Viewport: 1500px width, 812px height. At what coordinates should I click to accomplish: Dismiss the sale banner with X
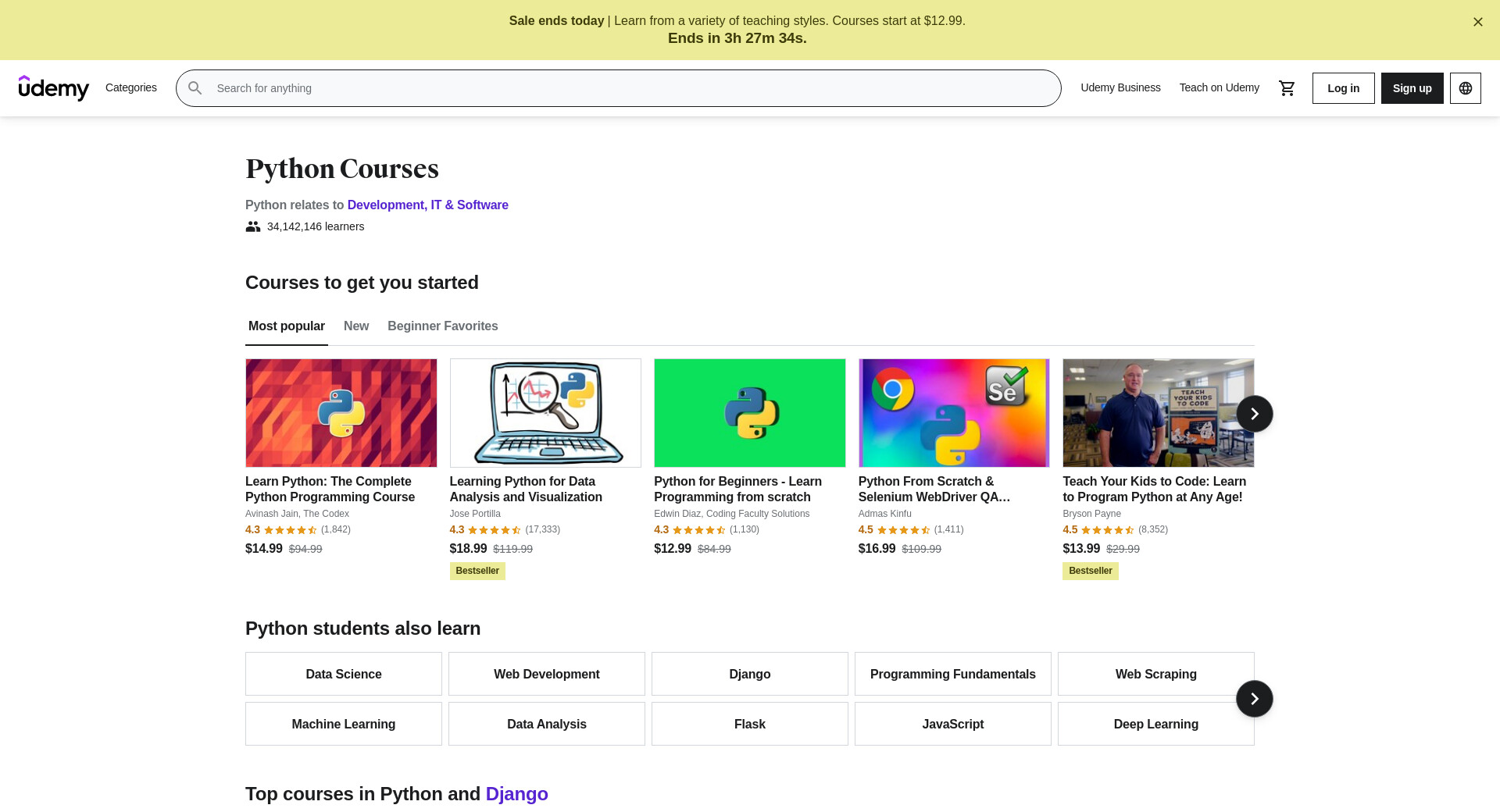1477,22
